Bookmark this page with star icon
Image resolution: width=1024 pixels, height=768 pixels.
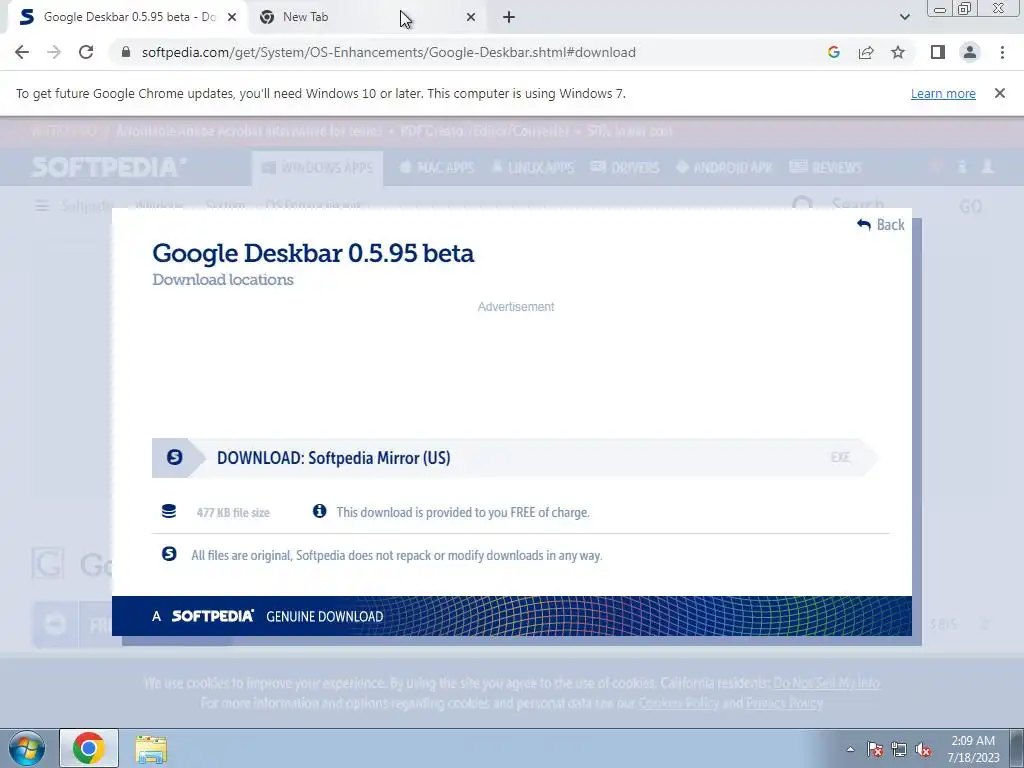898,52
